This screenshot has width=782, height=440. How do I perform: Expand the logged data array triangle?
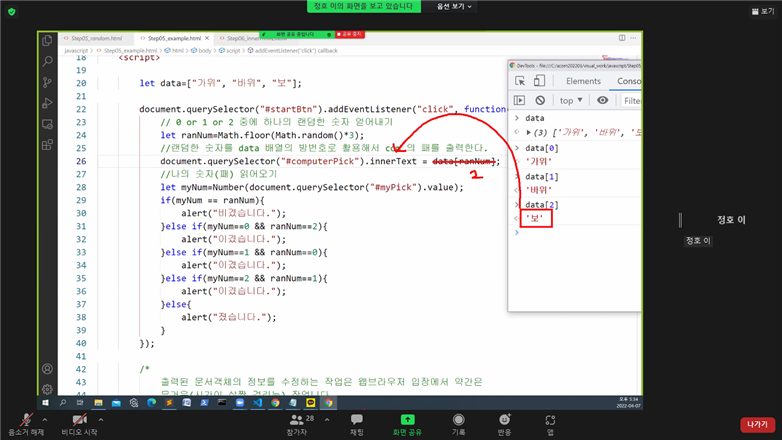click(528, 132)
